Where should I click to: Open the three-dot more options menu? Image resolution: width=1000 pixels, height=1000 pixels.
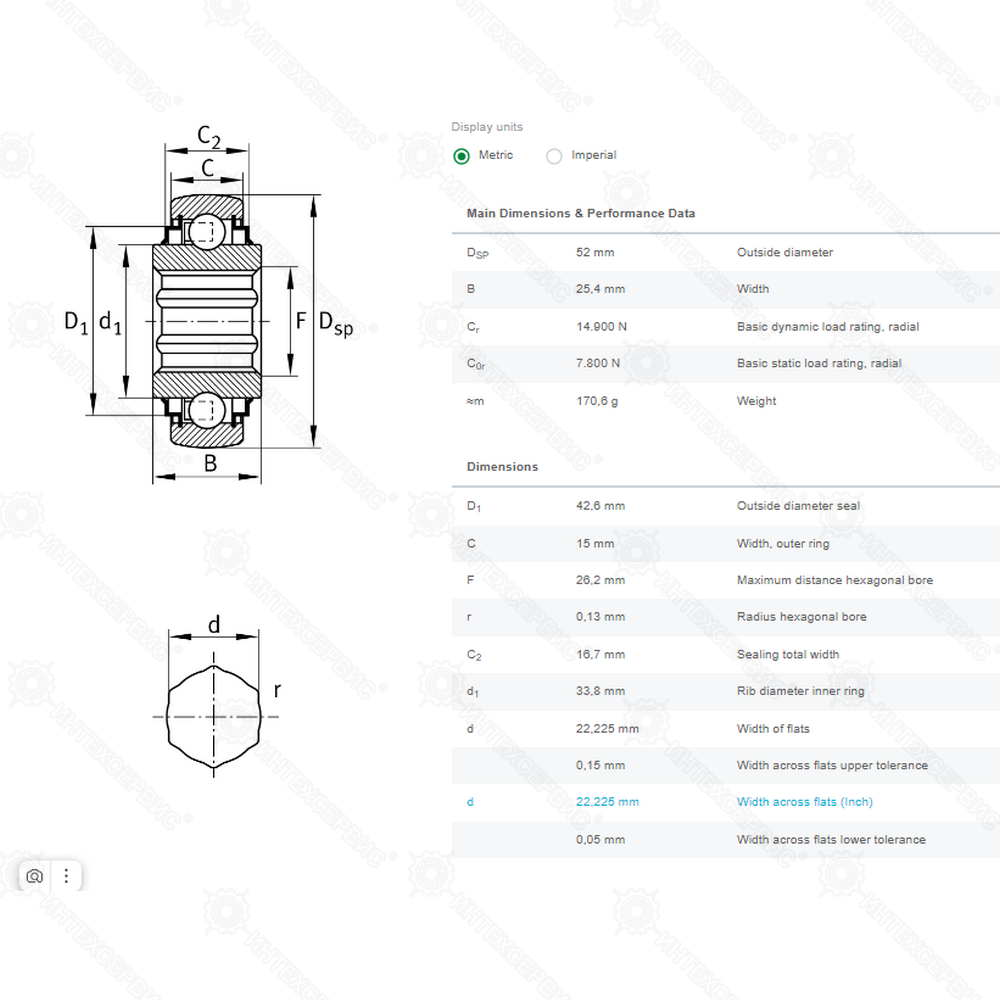66,876
